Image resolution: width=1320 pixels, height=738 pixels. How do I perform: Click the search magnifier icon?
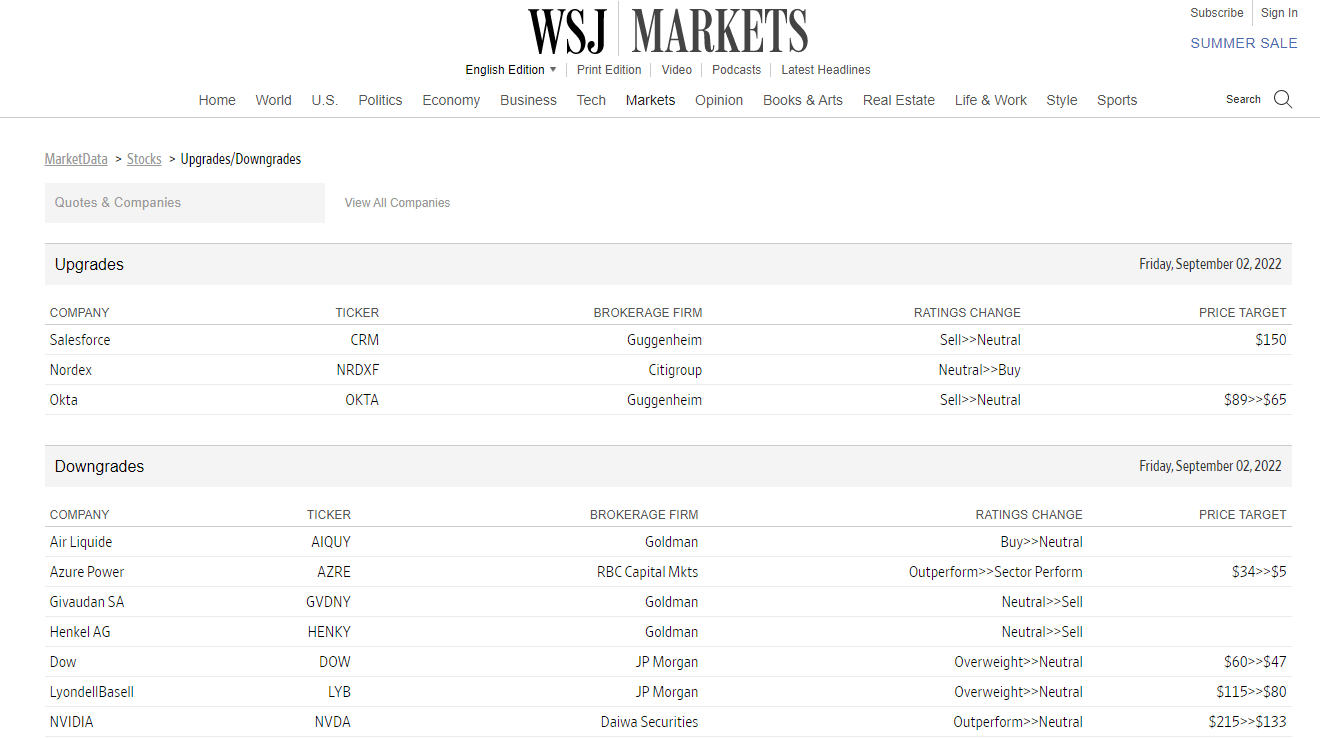point(1283,99)
